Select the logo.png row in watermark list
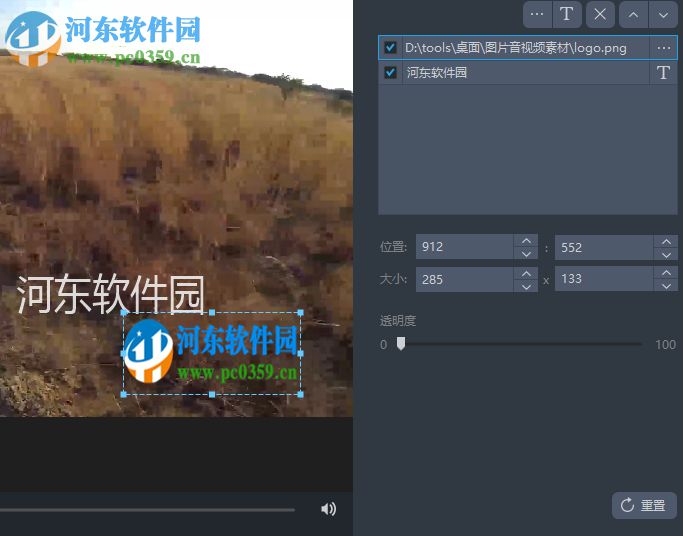Image resolution: width=683 pixels, height=536 pixels. (x=527, y=48)
